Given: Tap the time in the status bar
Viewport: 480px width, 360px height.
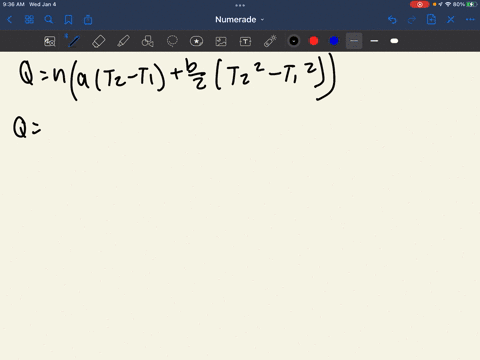Looking at the screenshot, I should pyautogui.click(x=14, y=4).
